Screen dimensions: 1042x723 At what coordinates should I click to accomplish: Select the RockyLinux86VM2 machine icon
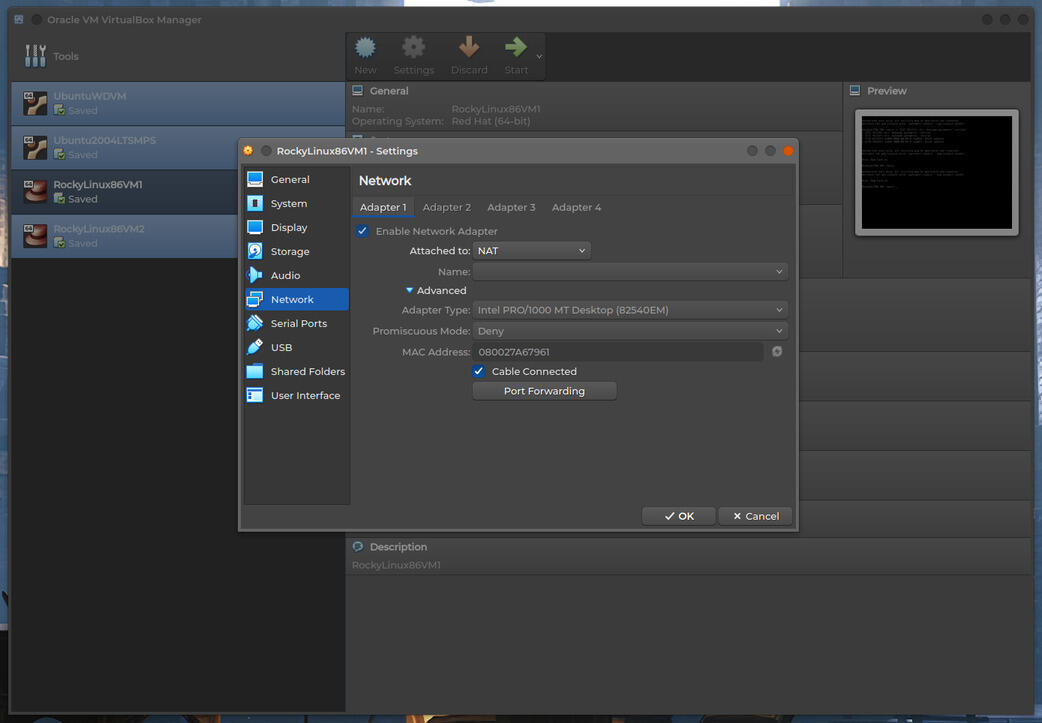click(35, 236)
